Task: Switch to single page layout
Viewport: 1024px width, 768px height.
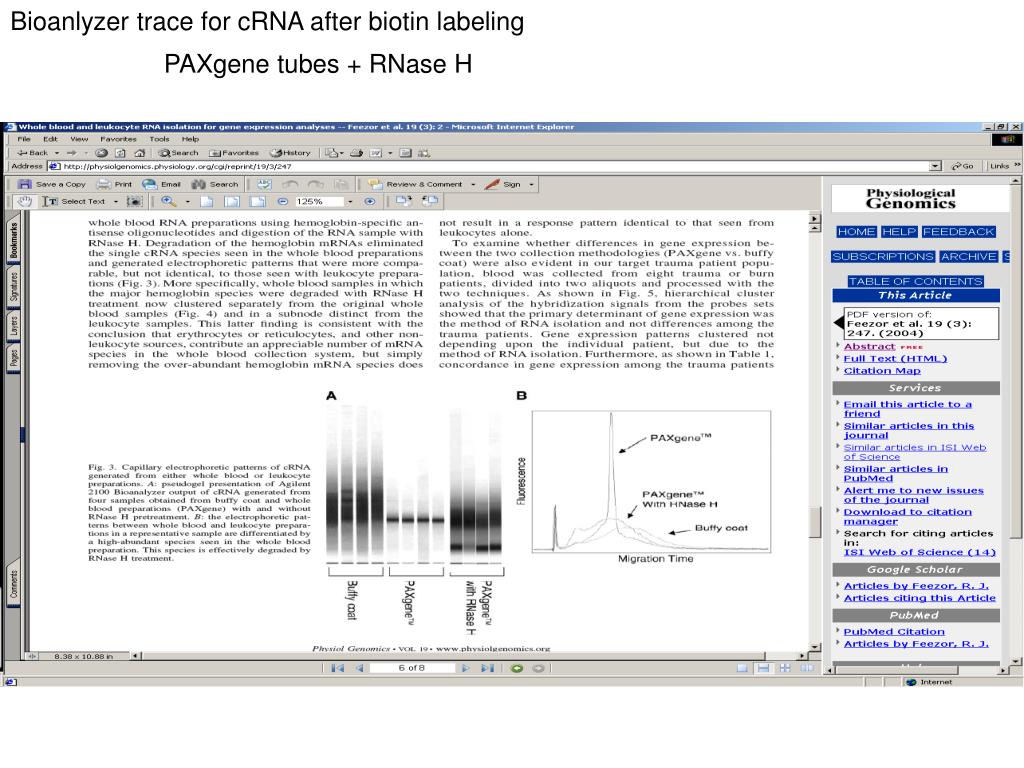Action: coord(742,668)
